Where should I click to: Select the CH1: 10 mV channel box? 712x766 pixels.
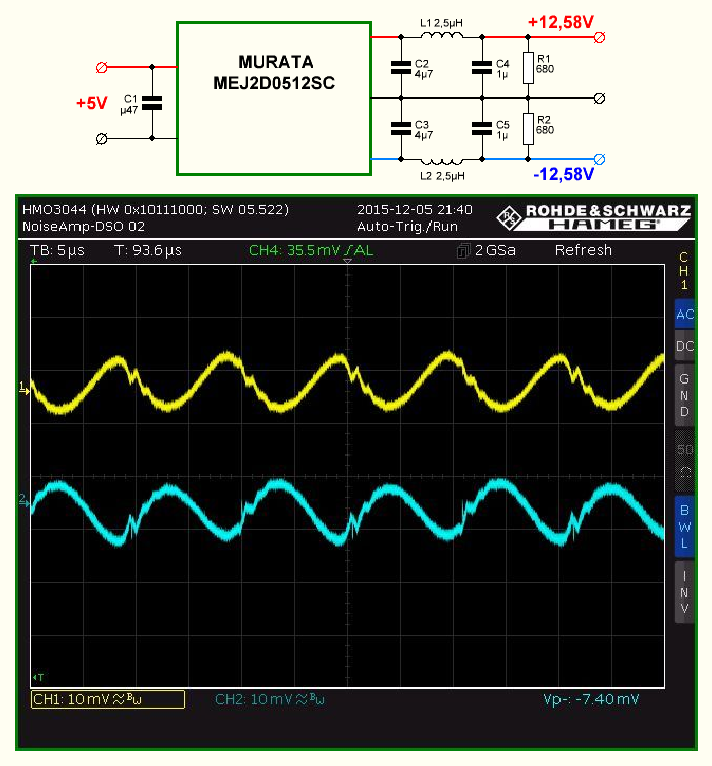(108, 699)
